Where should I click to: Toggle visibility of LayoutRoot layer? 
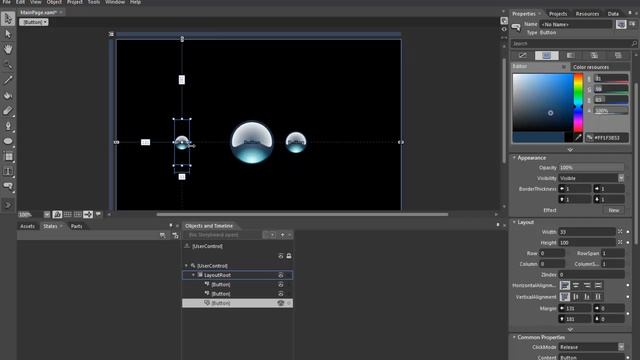pyautogui.click(x=280, y=275)
